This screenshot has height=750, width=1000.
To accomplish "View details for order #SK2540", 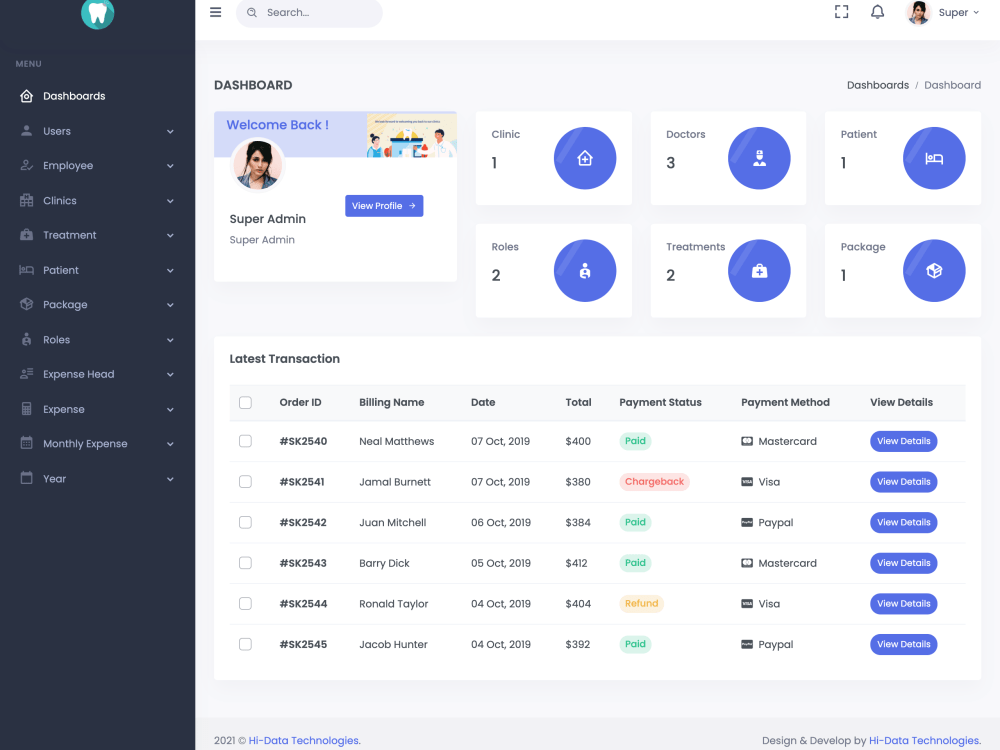I will coord(903,441).
